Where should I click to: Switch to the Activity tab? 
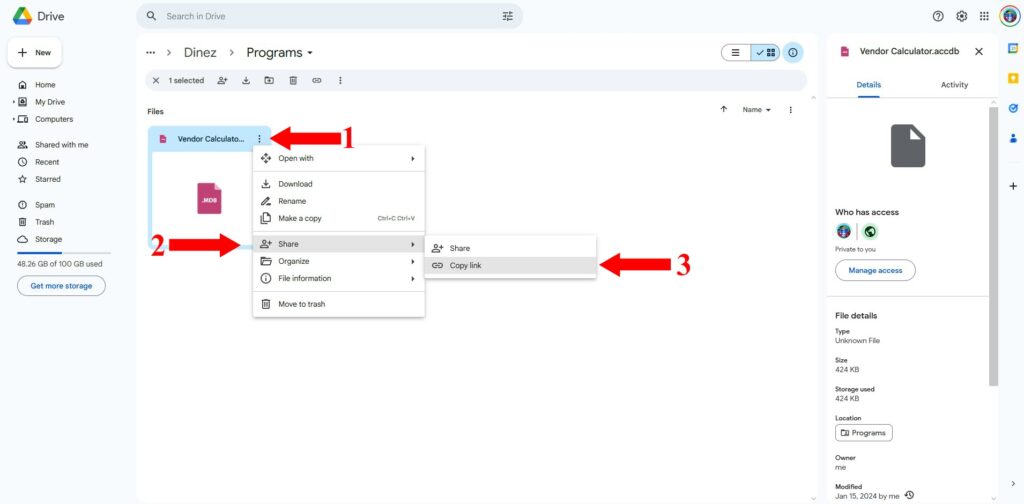pos(954,85)
